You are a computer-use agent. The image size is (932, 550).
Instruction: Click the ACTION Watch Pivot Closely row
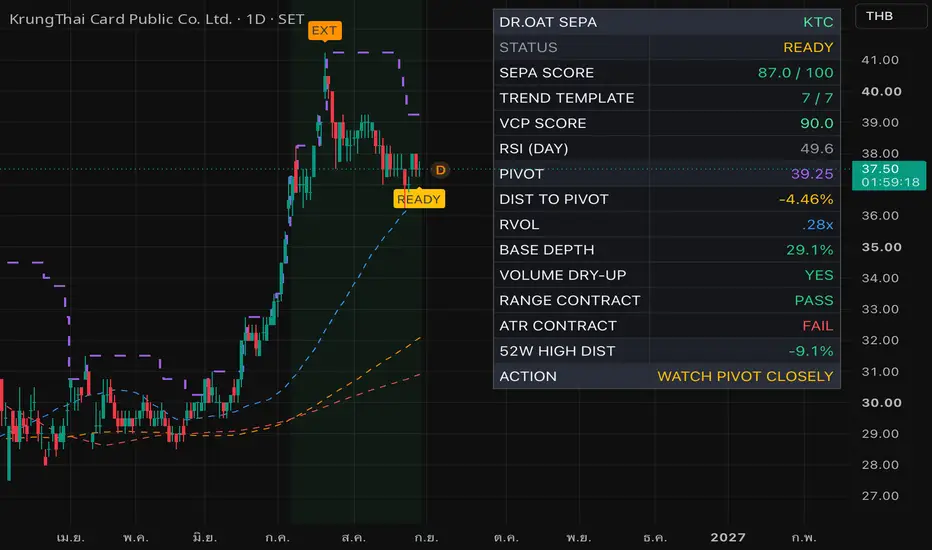point(666,376)
